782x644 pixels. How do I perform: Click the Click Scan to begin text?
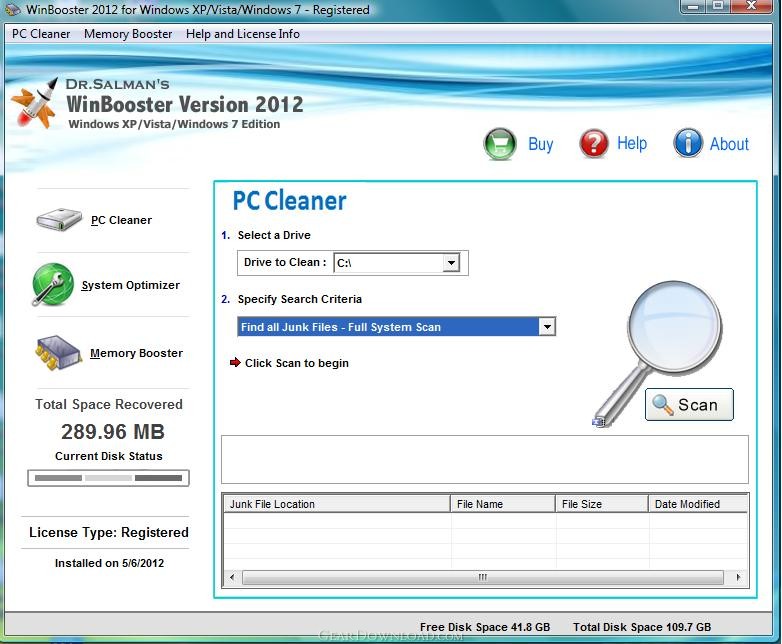pos(297,363)
